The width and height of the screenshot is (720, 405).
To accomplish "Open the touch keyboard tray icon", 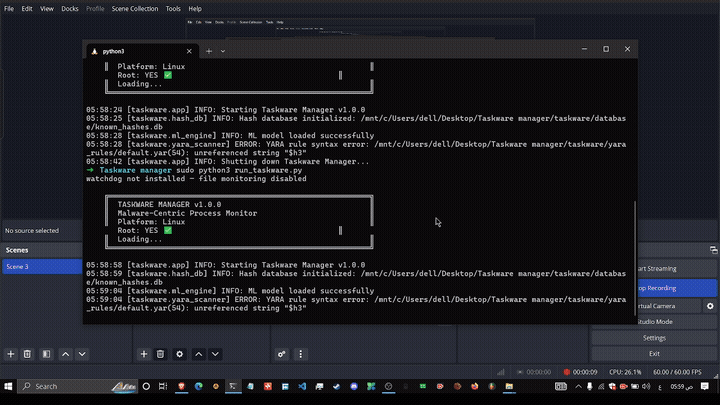I will point(561,386).
